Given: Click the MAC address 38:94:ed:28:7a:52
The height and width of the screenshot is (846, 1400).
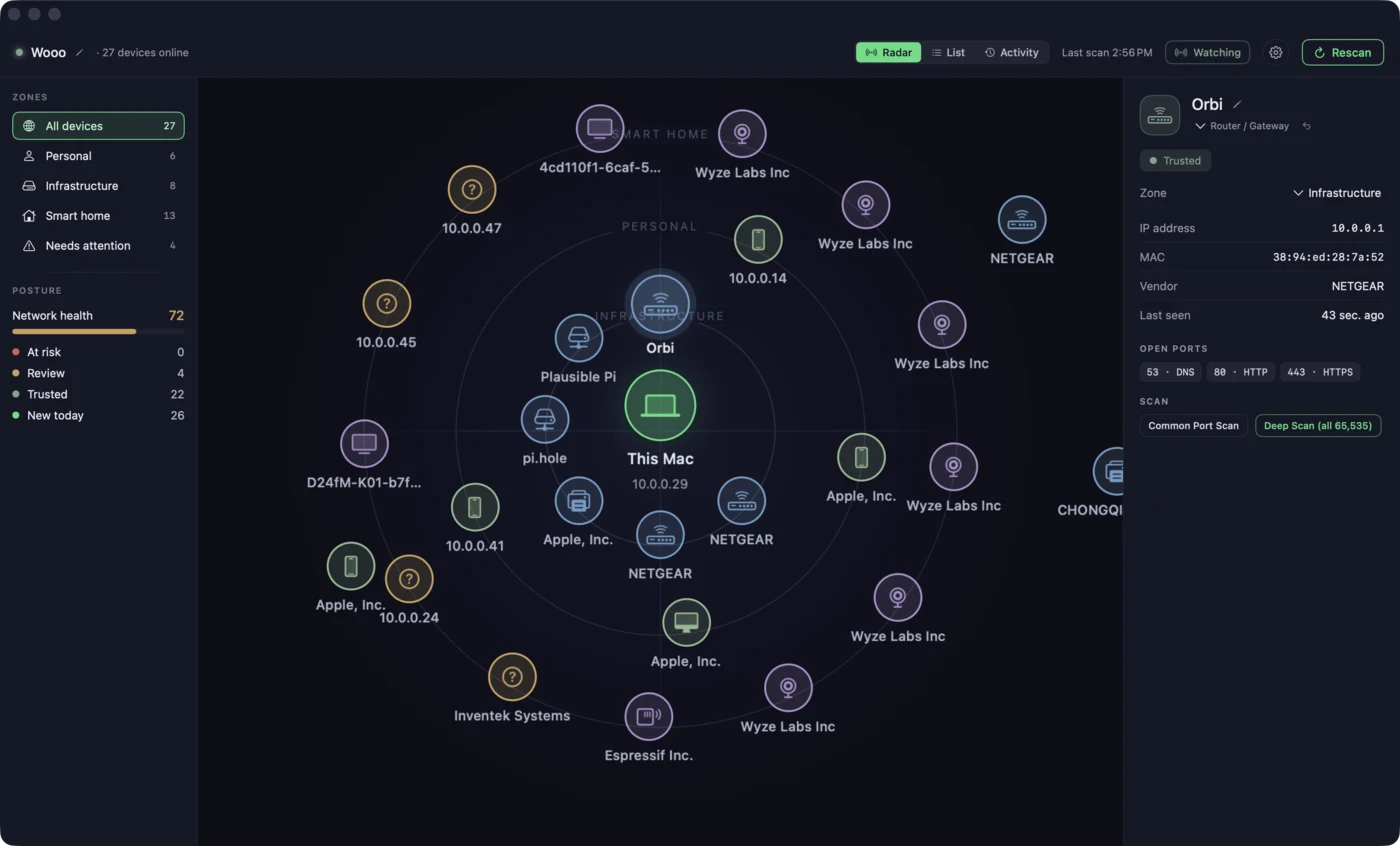Looking at the screenshot, I should pos(1328,257).
